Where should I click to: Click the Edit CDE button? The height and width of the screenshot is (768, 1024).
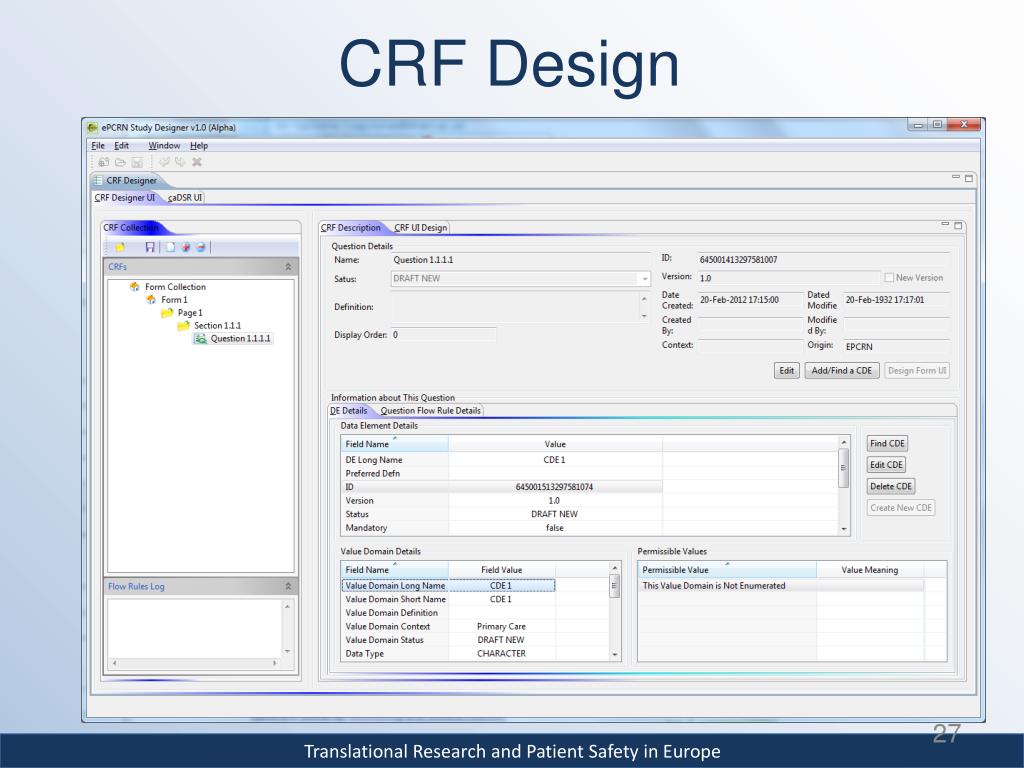pyautogui.click(x=886, y=465)
